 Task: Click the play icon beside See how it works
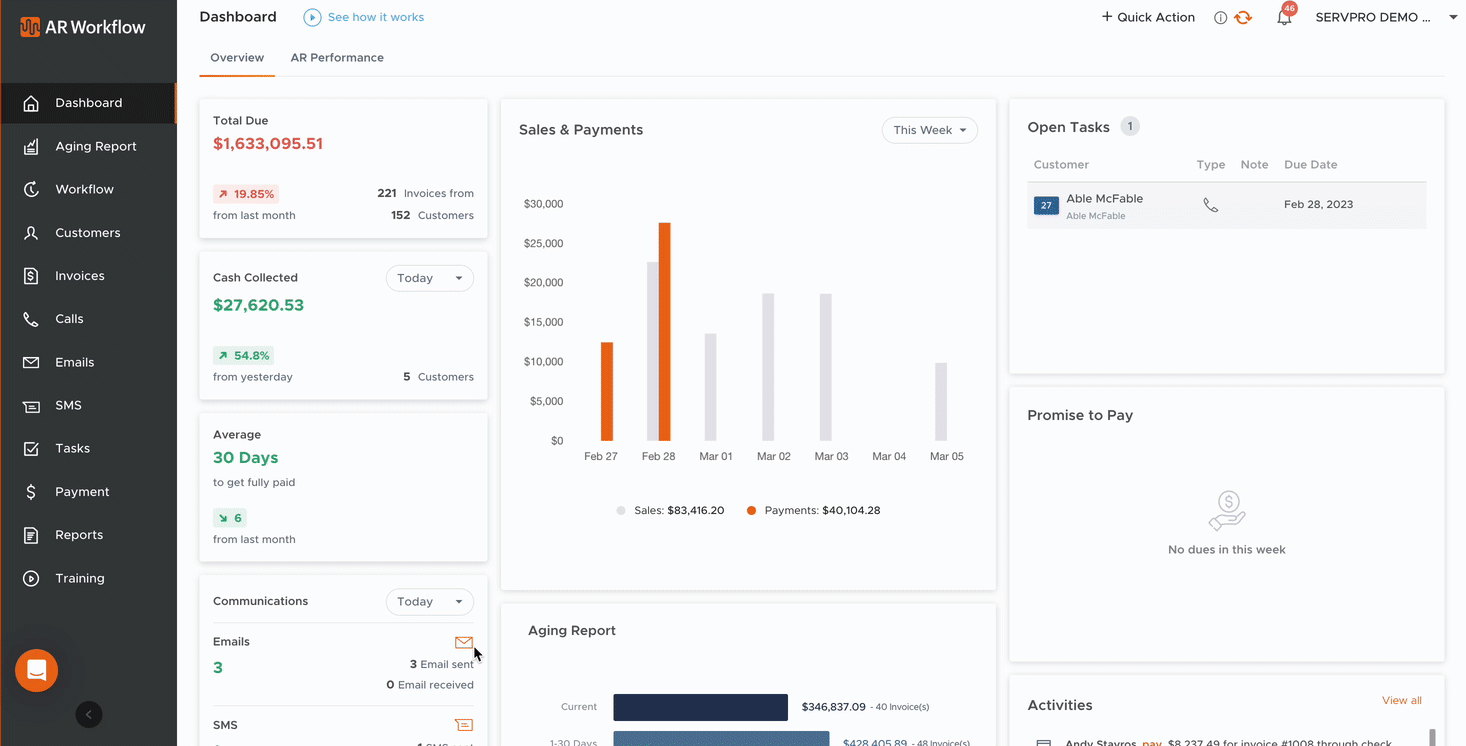point(313,17)
